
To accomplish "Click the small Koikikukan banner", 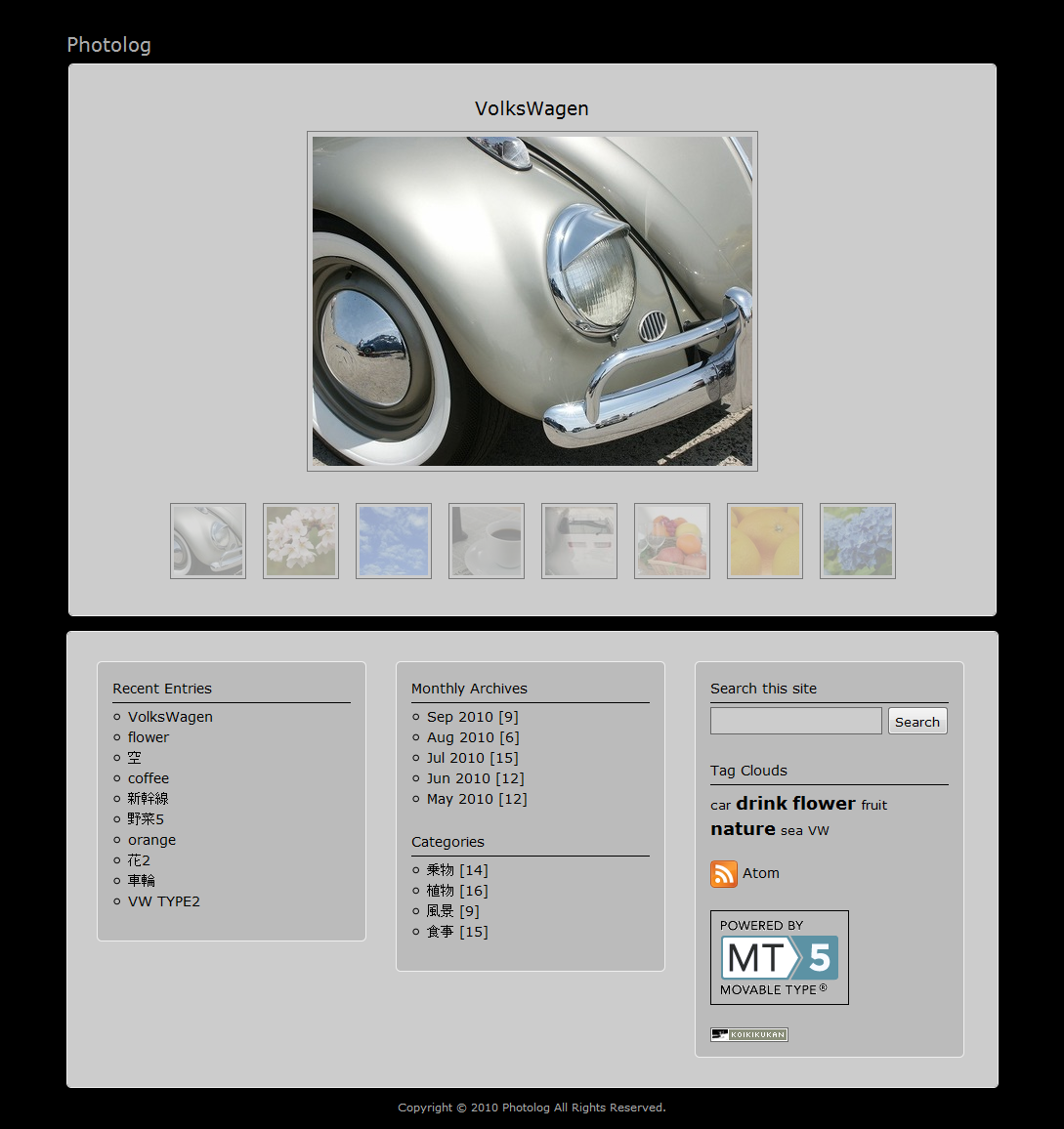I will click(x=749, y=1034).
